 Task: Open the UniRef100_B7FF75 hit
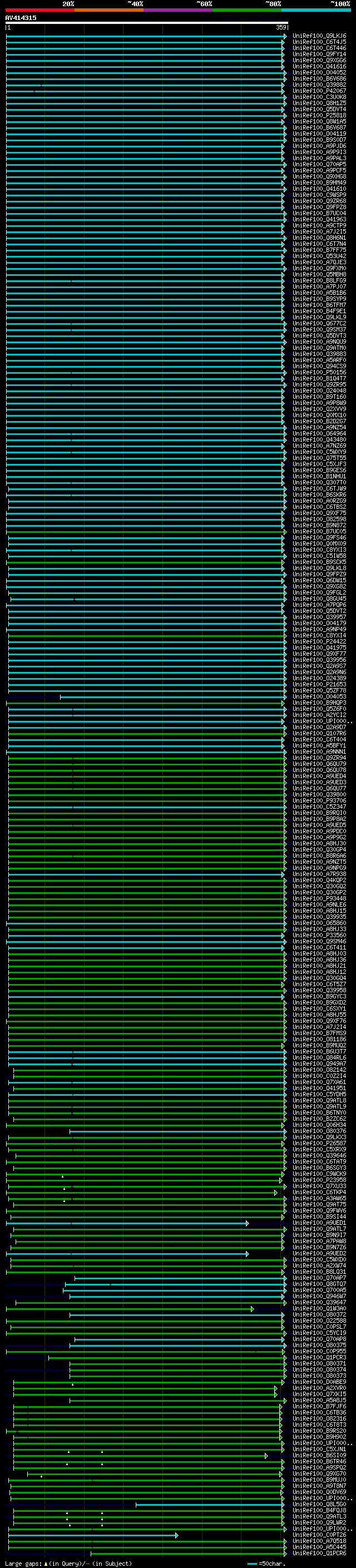(319, 250)
